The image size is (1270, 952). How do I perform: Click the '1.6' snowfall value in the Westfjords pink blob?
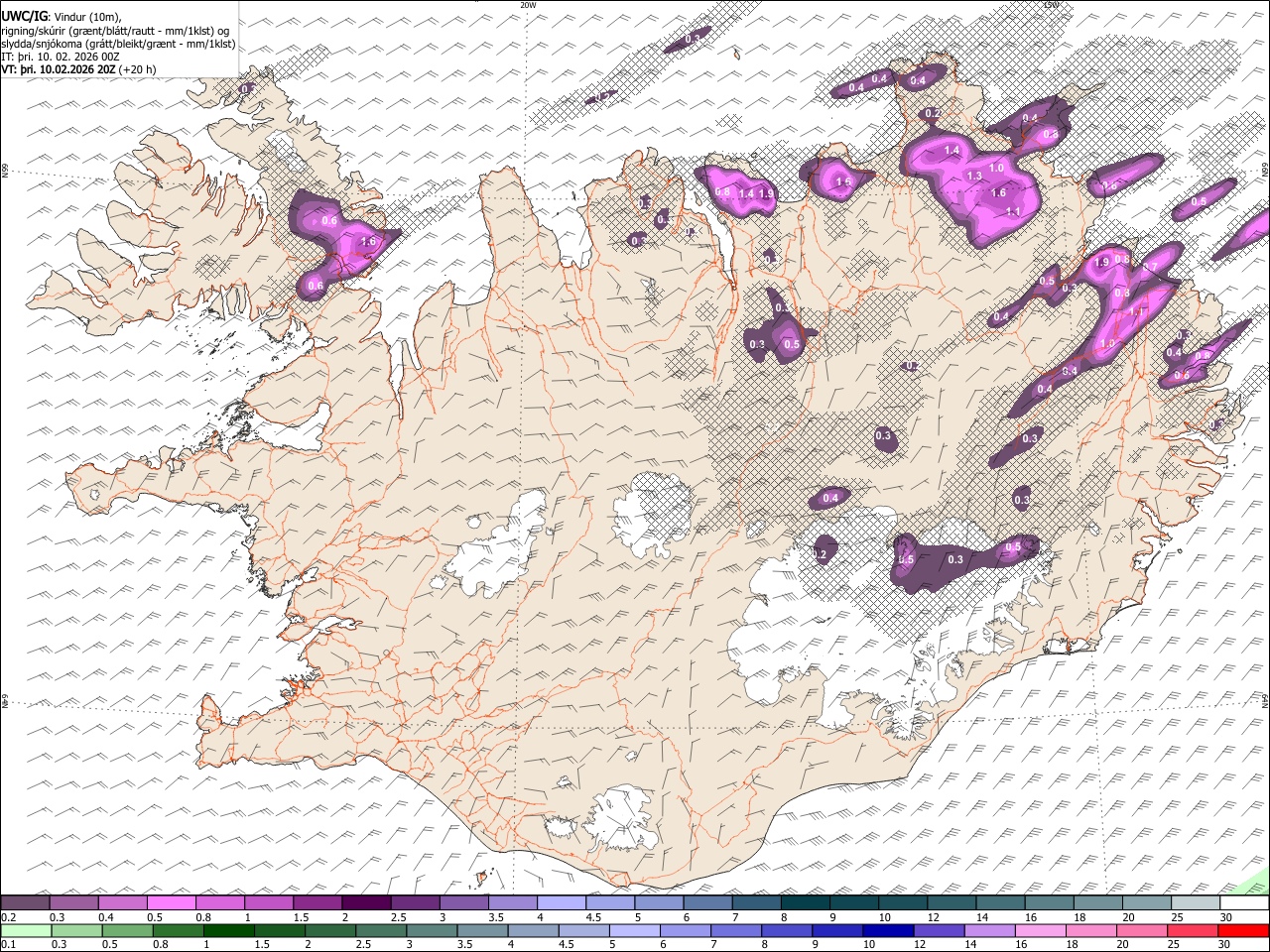point(369,242)
